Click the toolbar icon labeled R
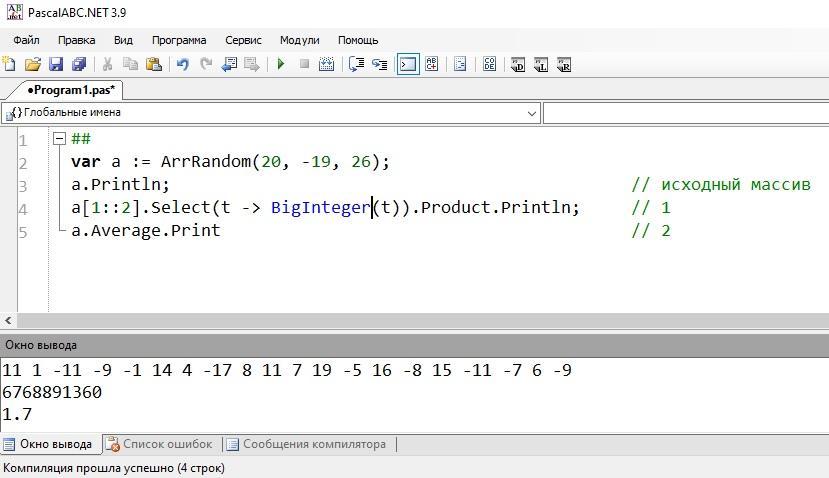Screen dimensions: 829x478 coord(564,65)
